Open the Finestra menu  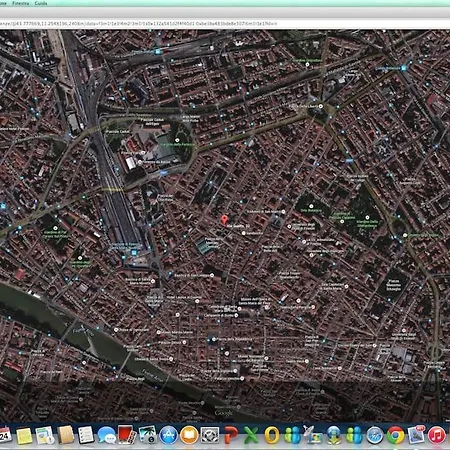pyautogui.click(x=20, y=3)
